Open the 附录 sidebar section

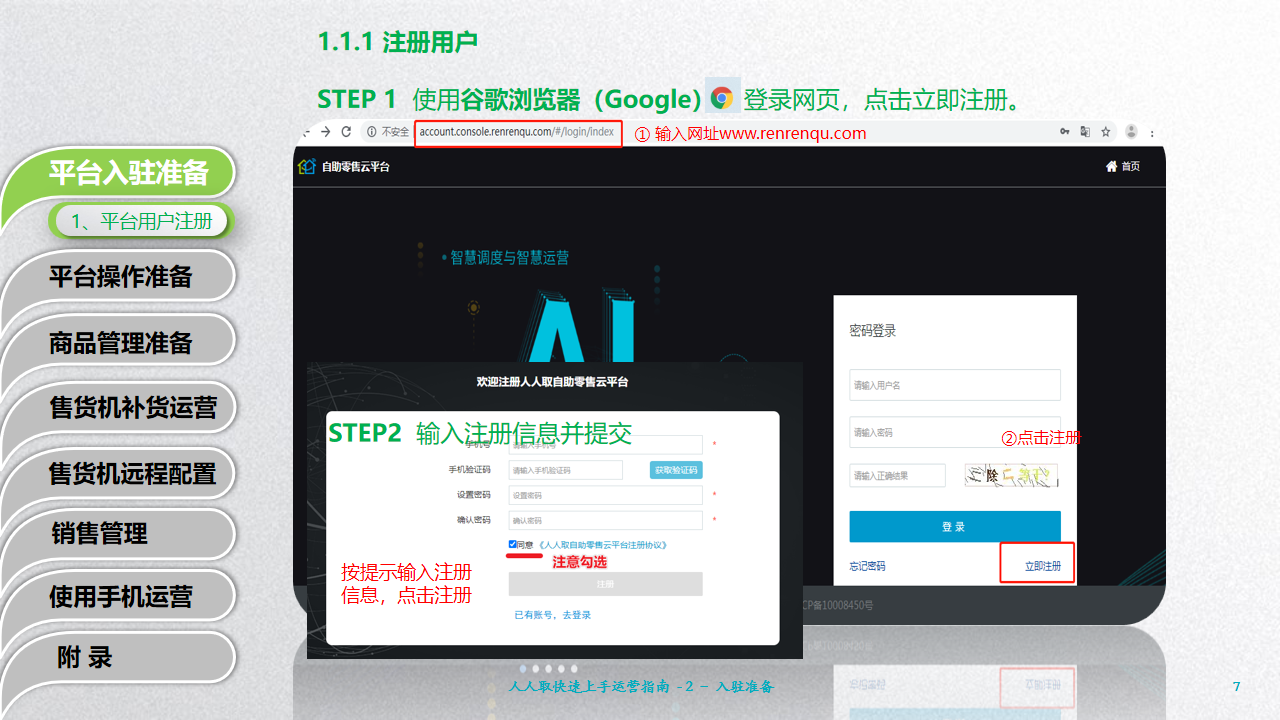point(85,657)
